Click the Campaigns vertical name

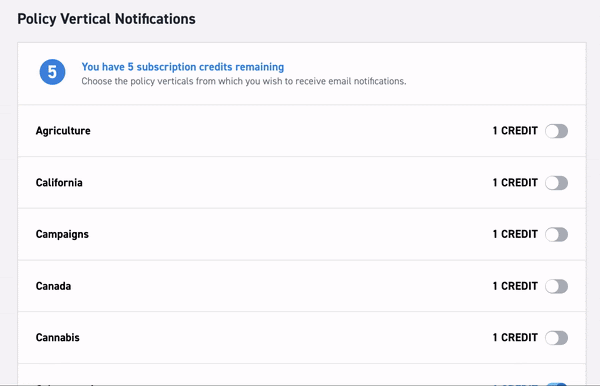point(62,235)
